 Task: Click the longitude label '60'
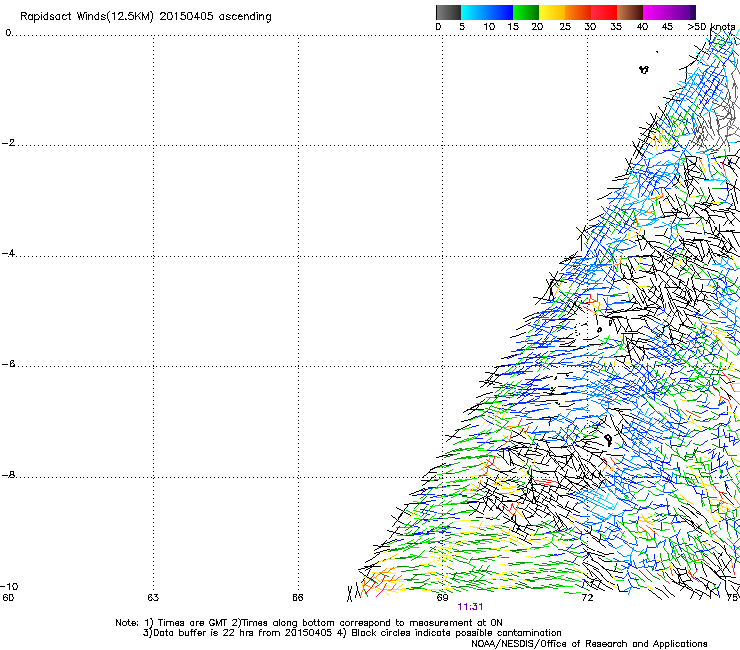(8, 598)
